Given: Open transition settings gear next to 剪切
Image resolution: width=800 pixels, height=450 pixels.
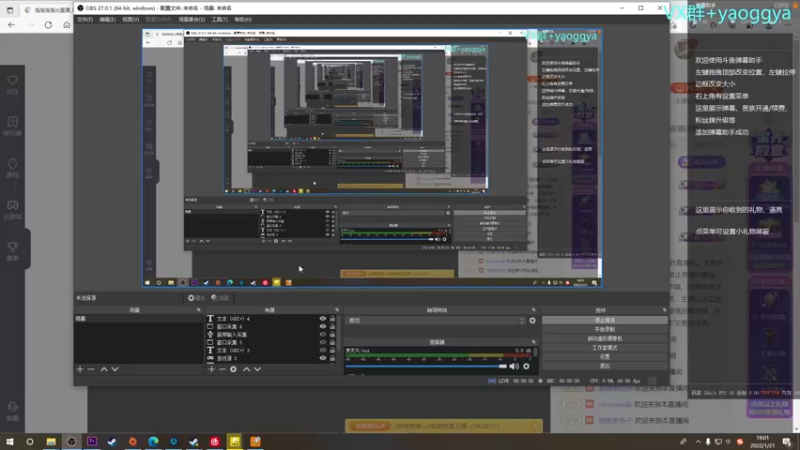Looking at the screenshot, I should click(x=532, y=320).
